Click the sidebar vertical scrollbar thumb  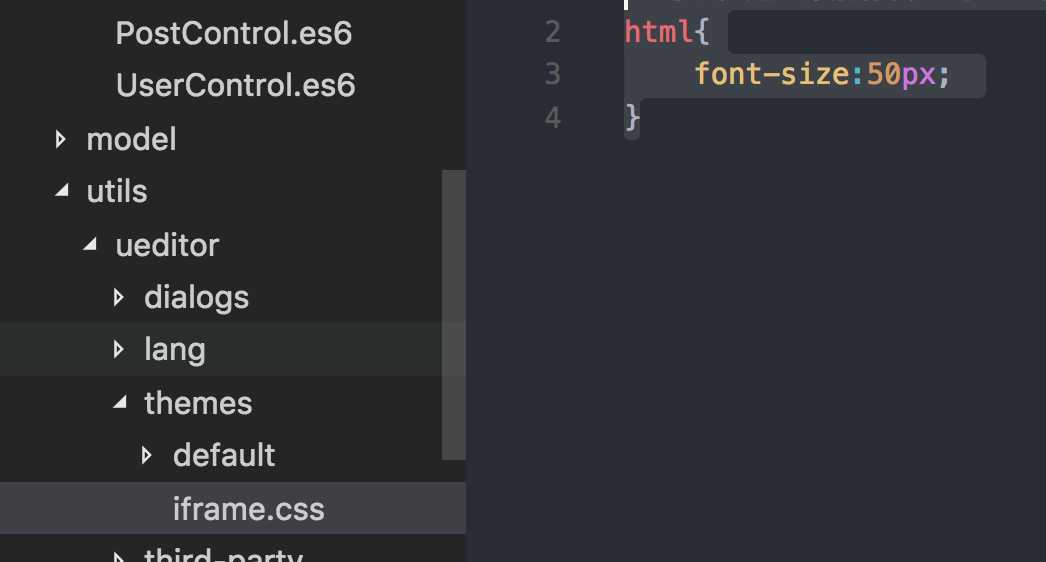454,315
